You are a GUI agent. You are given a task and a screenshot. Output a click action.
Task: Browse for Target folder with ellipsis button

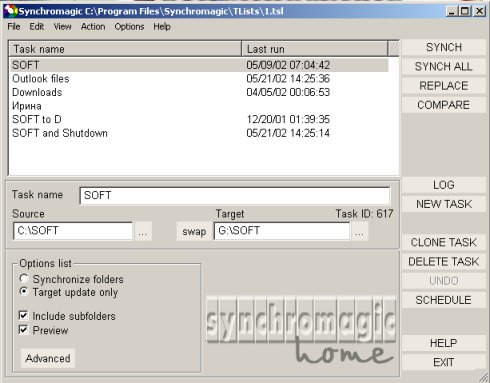coord(359,231)
